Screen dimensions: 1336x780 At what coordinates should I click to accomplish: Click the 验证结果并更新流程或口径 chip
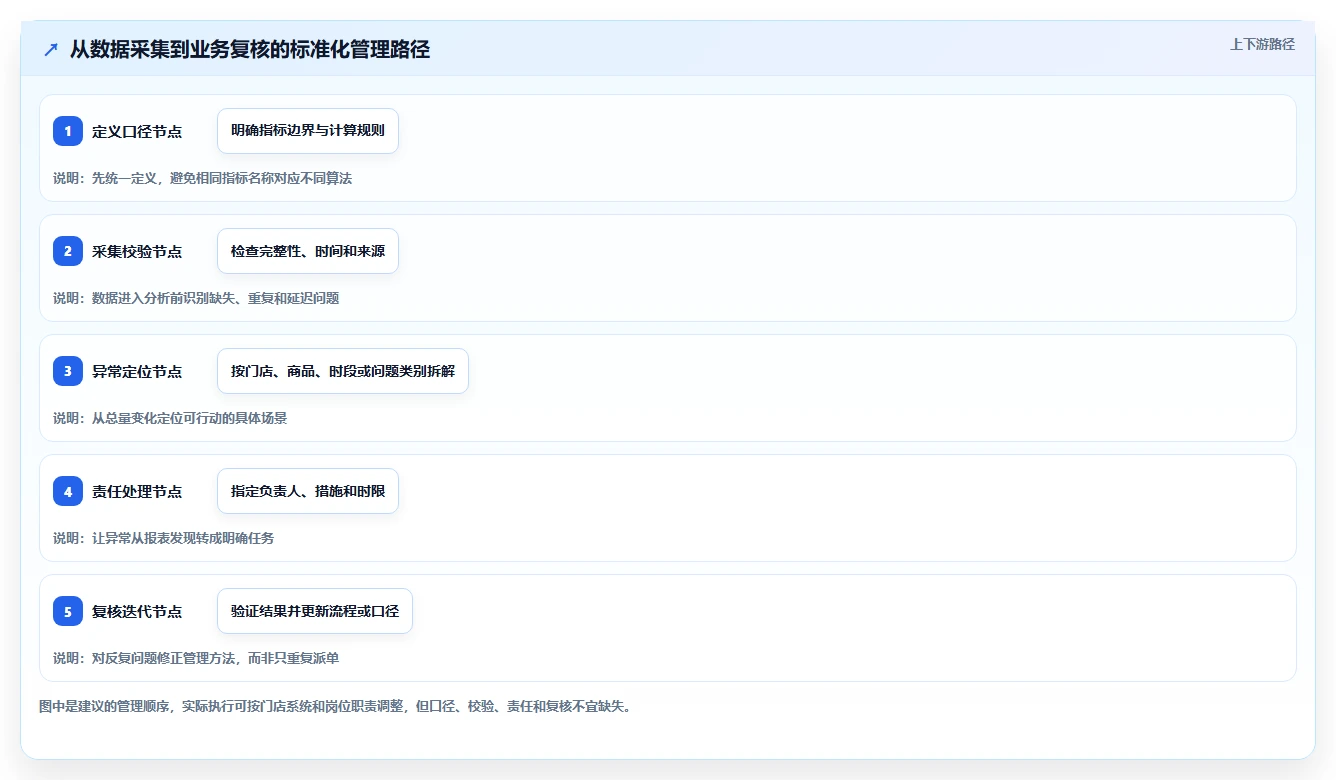point(315,611)
